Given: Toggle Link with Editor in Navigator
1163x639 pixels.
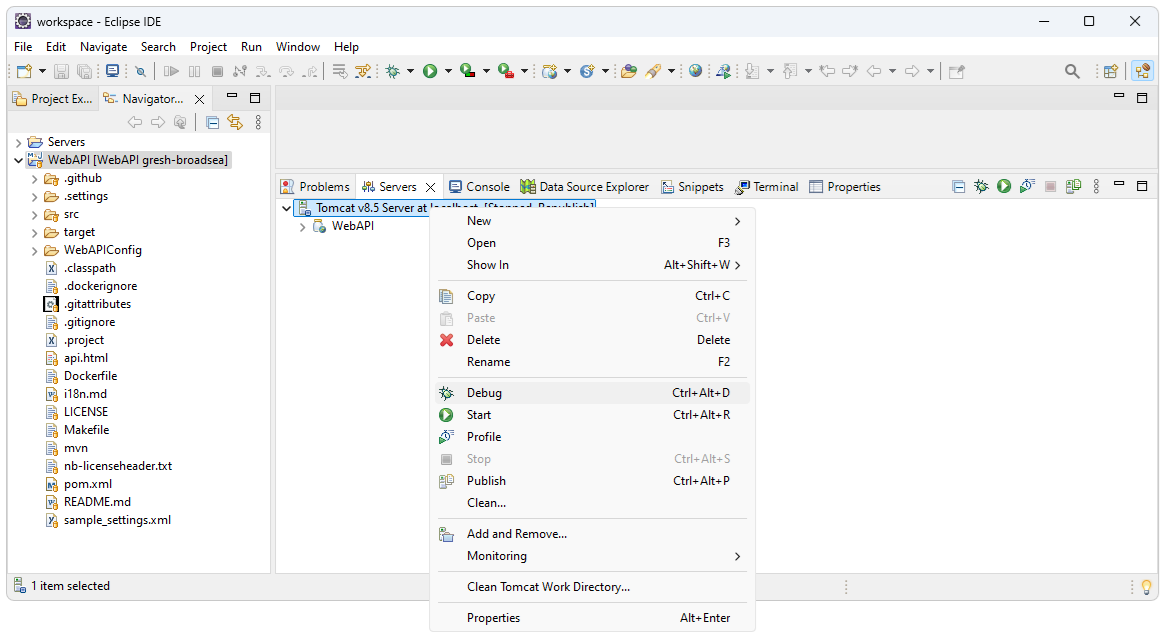Looking at the screenshot, I should pos(235,122).
